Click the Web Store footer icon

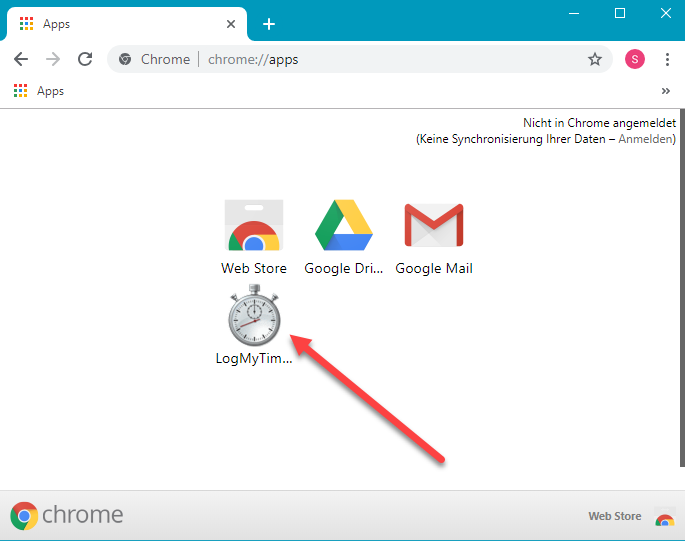click(664, 516)
